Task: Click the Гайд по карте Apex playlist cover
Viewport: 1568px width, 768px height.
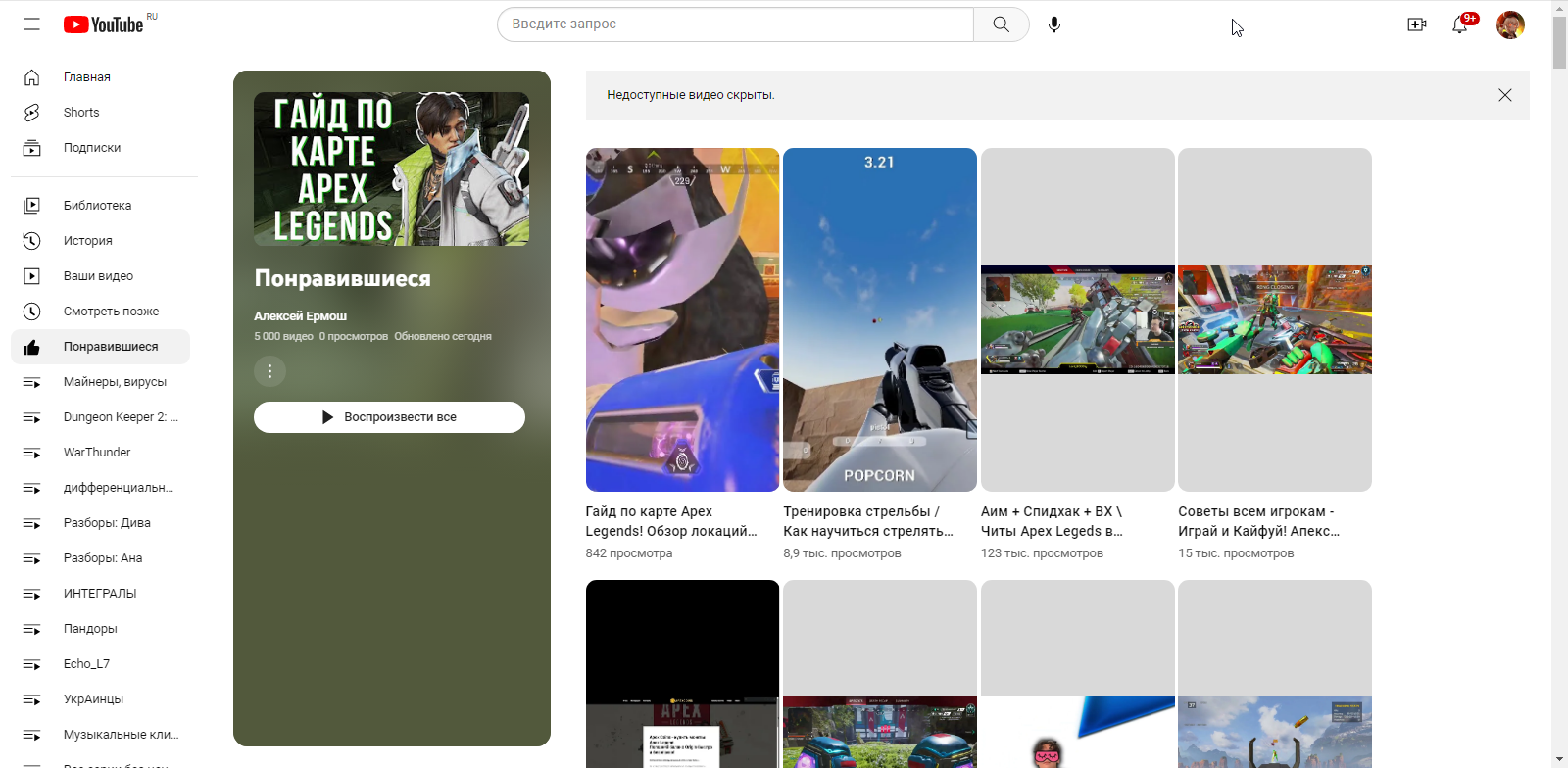Action: tap(391, 168)
